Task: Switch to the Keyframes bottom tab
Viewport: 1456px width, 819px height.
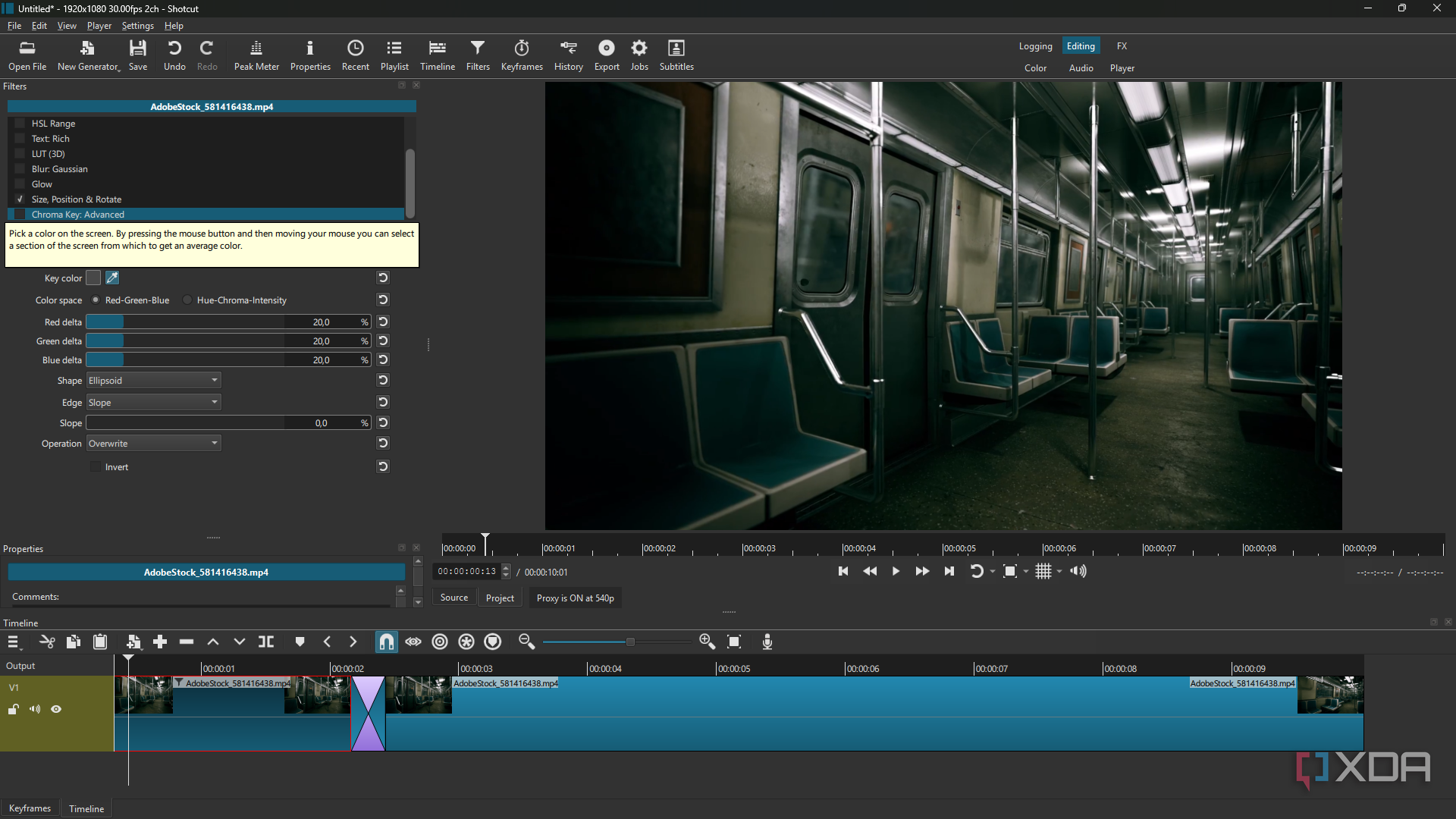Action: tap(30, 808)
